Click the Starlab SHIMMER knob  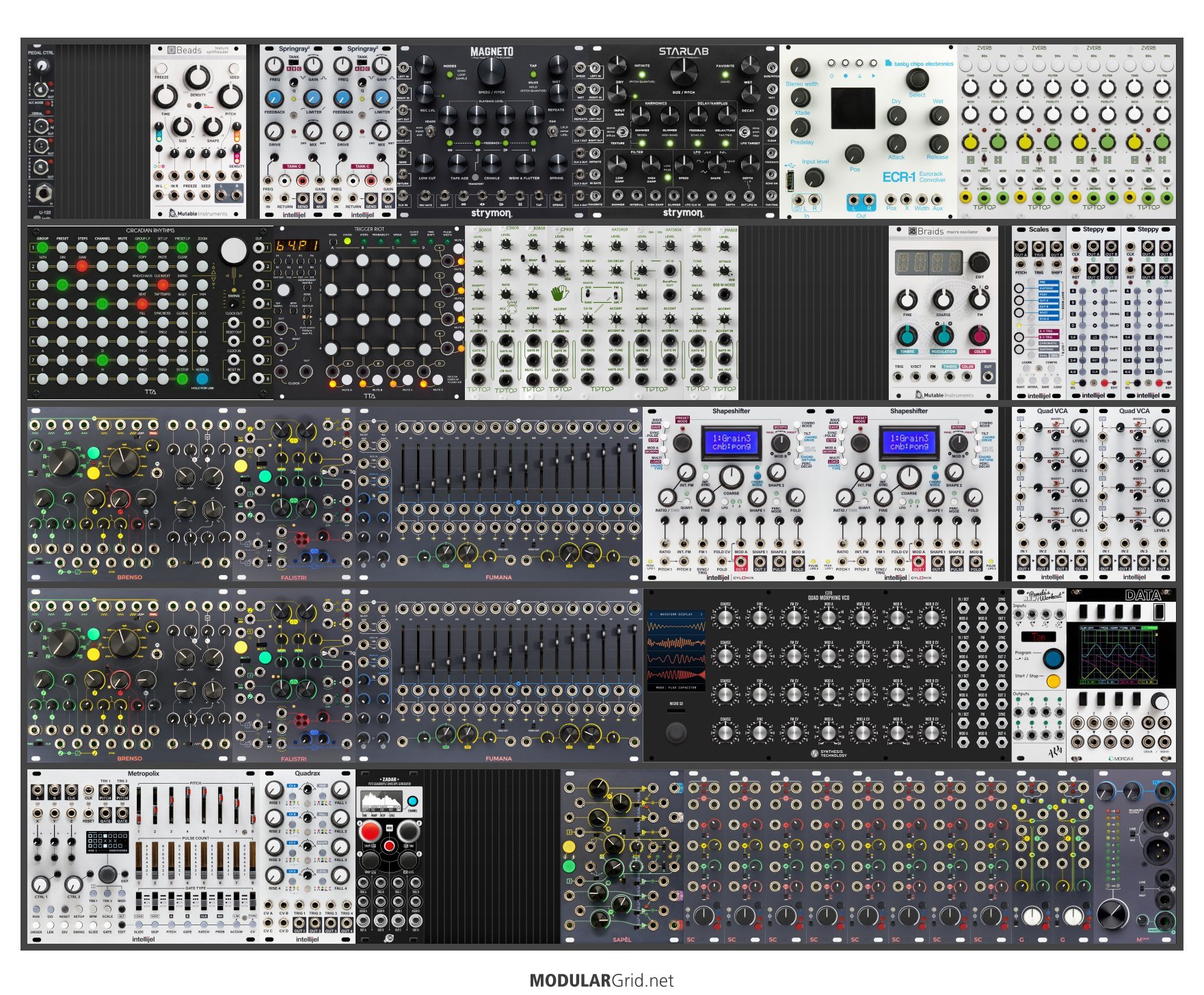(642, 116)
